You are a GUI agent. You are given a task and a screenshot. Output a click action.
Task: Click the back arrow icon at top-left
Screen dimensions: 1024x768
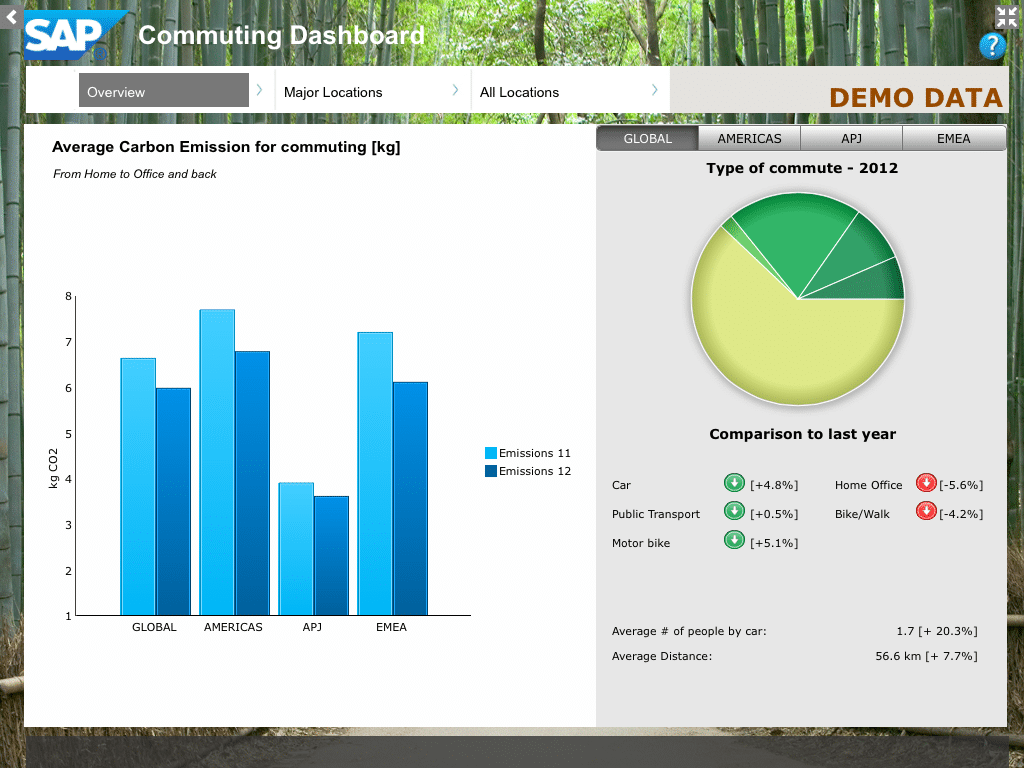tap(11, 16)
